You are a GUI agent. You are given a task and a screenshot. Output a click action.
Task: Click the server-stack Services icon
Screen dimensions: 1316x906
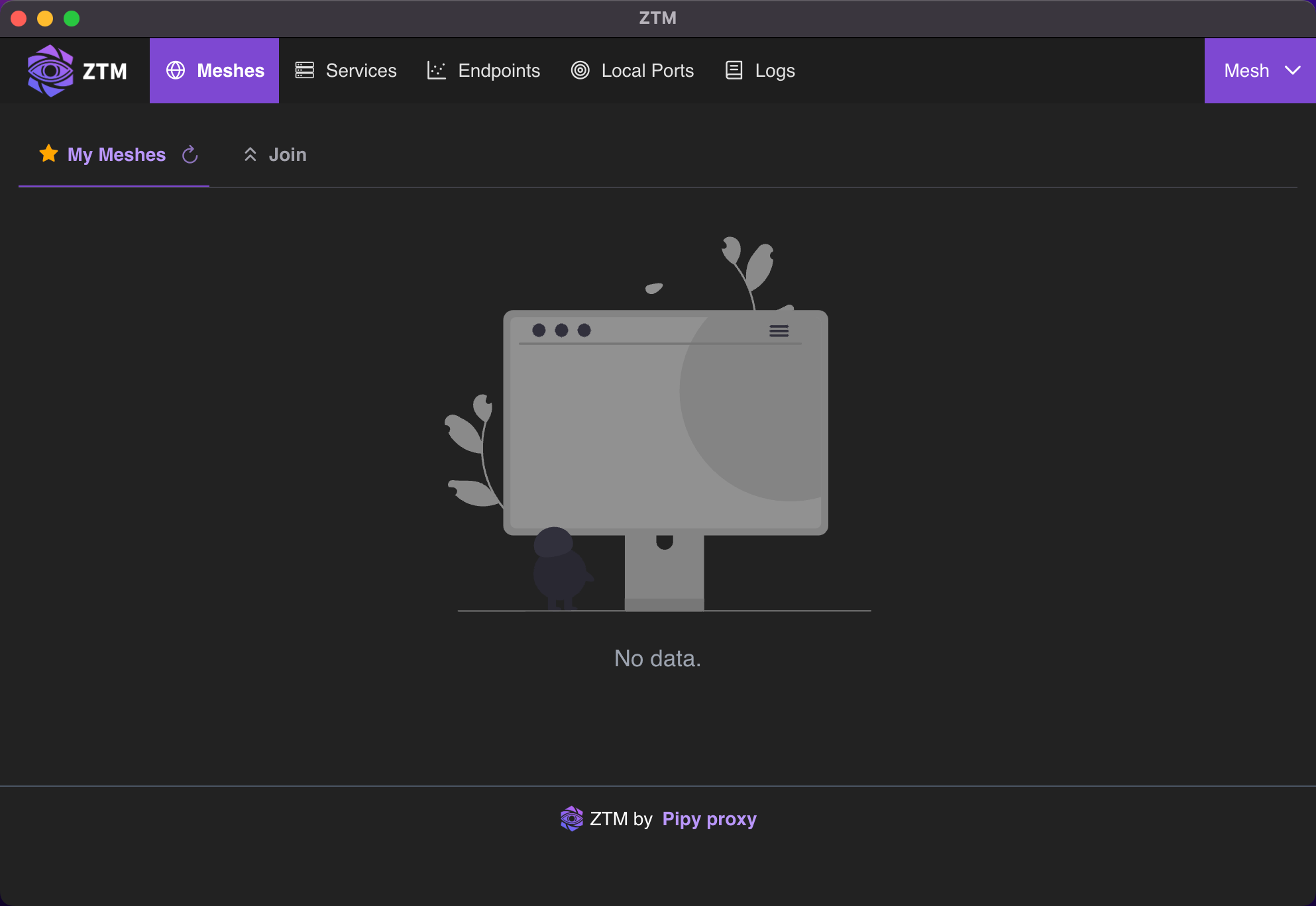pyautogui.click(x=304, y=71)
